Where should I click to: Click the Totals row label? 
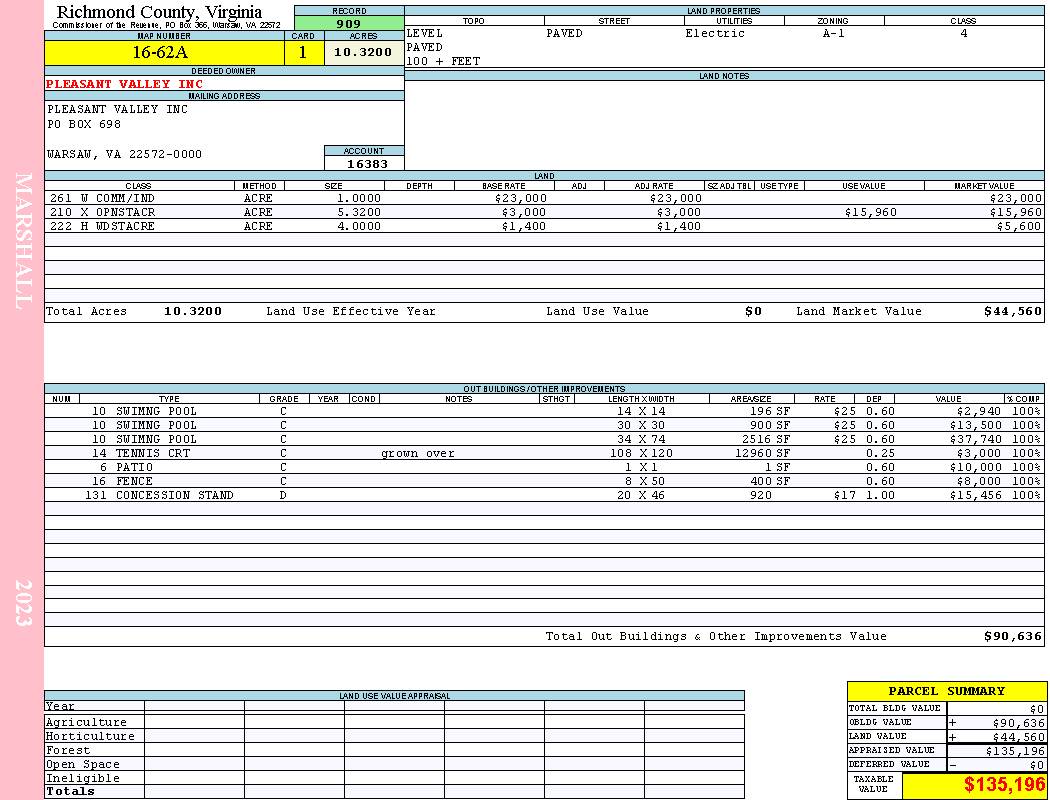(70, 791)
